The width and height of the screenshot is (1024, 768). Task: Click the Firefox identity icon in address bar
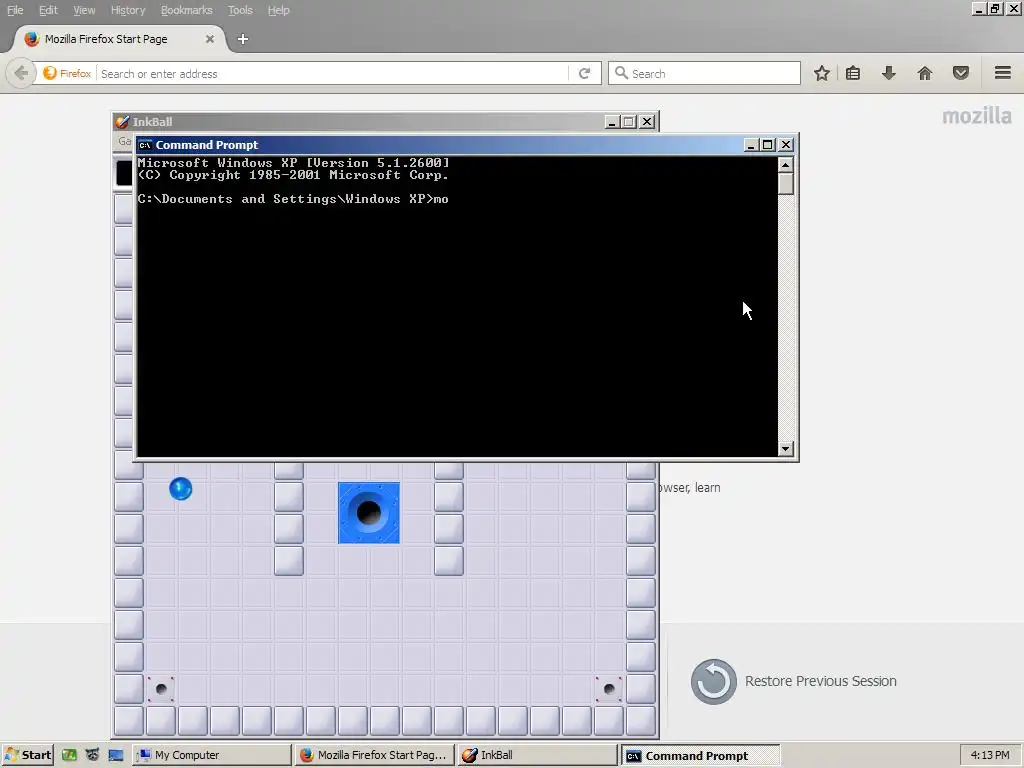coord(67,73)
